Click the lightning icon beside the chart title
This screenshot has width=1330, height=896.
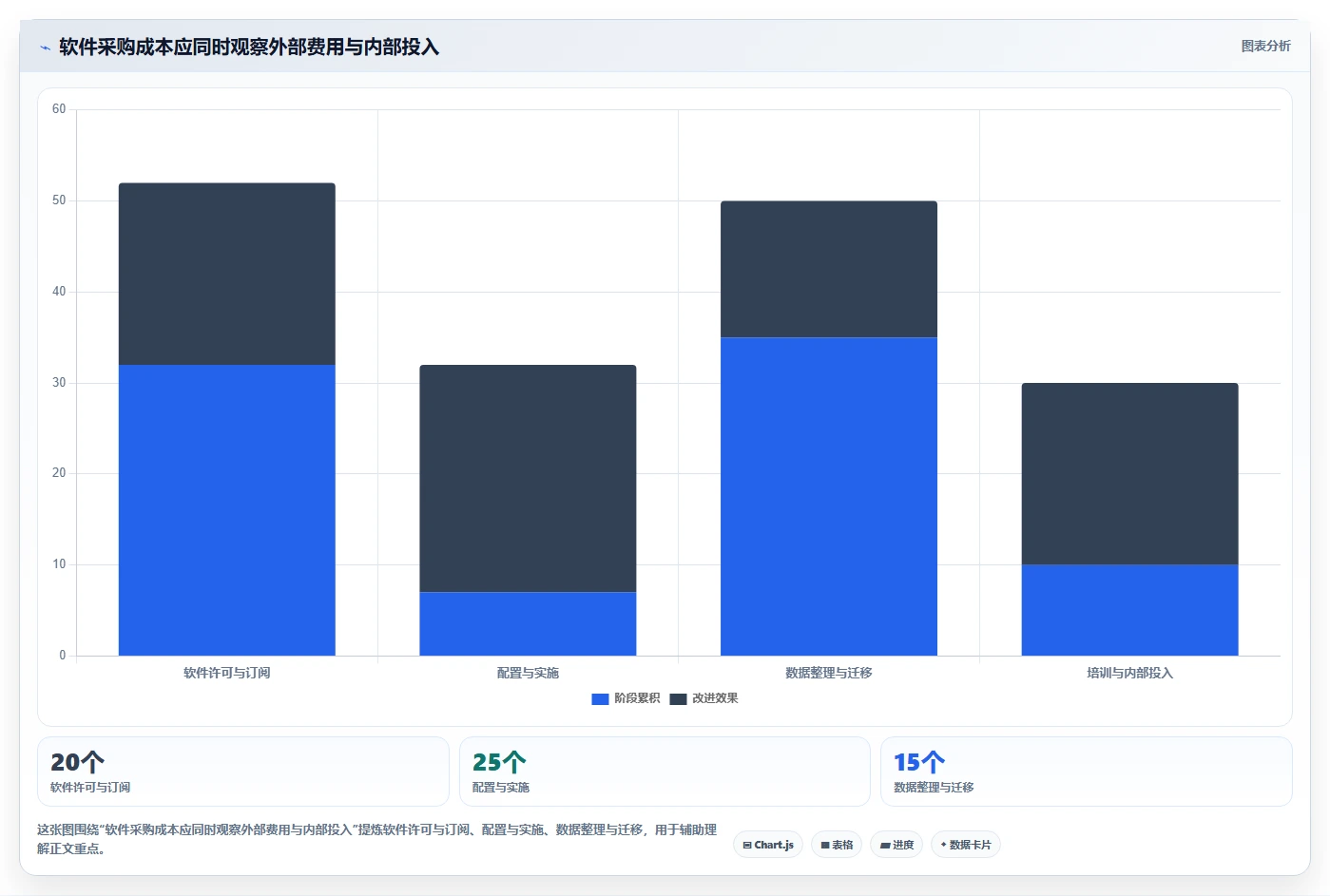coord(45,48)
